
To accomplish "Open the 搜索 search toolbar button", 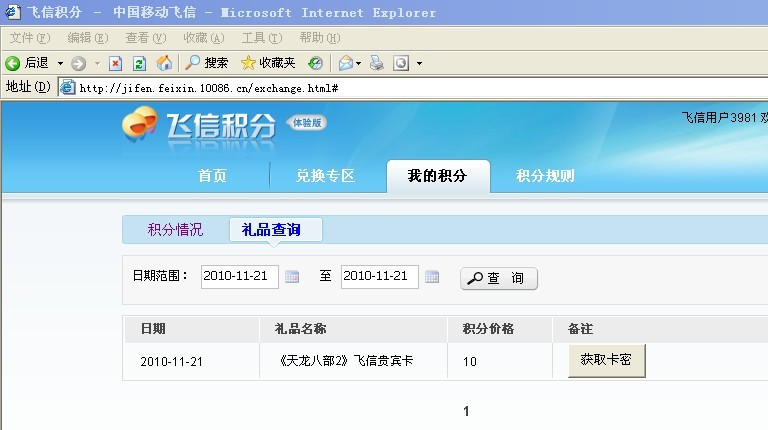I will [x=206, y=63].
